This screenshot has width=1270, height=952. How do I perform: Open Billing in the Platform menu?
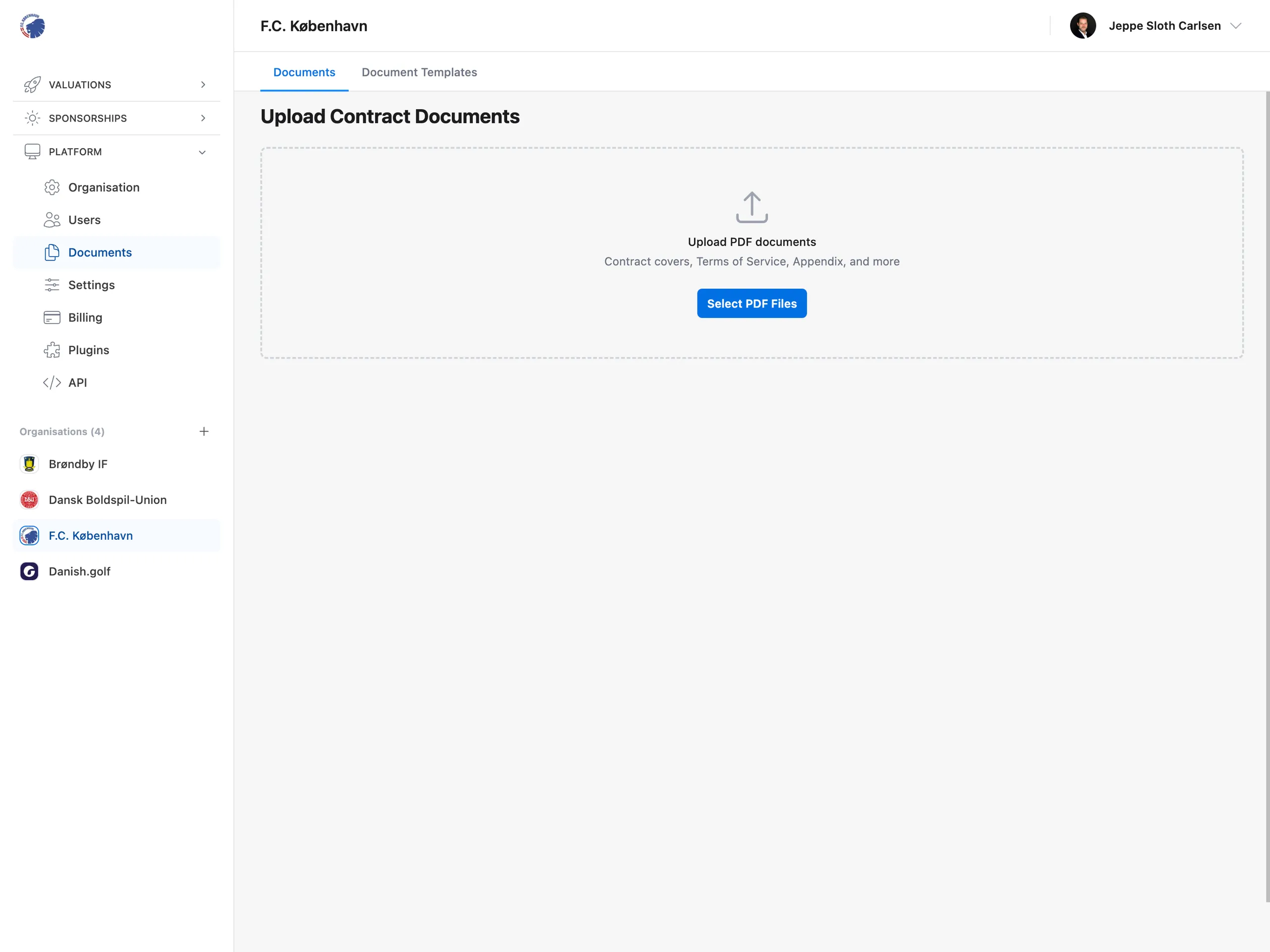(x=117, y=317)
